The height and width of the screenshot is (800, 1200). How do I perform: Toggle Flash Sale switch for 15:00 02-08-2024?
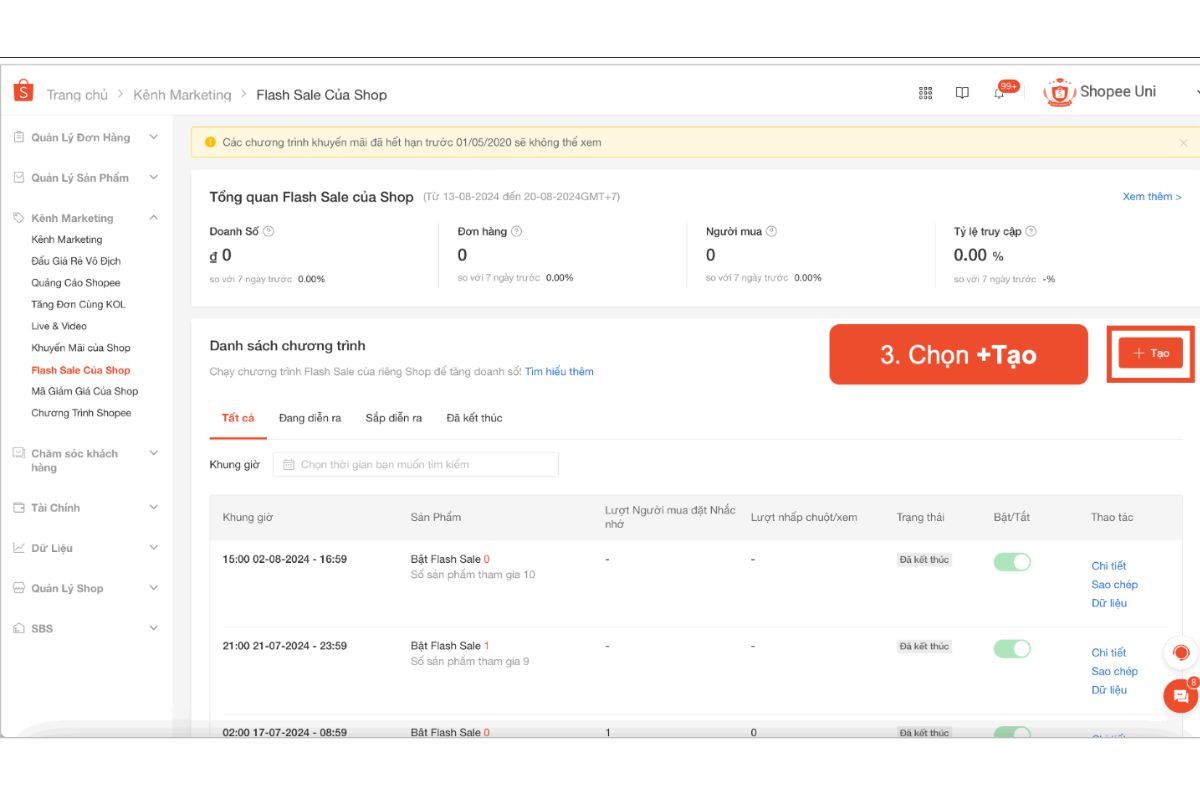pyautogui.click(x=1012, y=562)
